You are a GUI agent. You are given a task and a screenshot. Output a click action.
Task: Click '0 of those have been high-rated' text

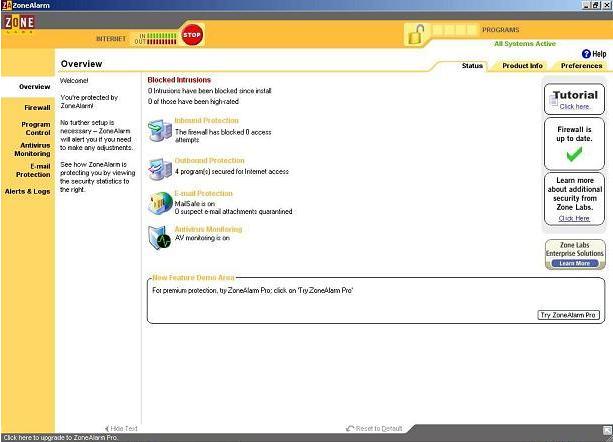point(193,102)
